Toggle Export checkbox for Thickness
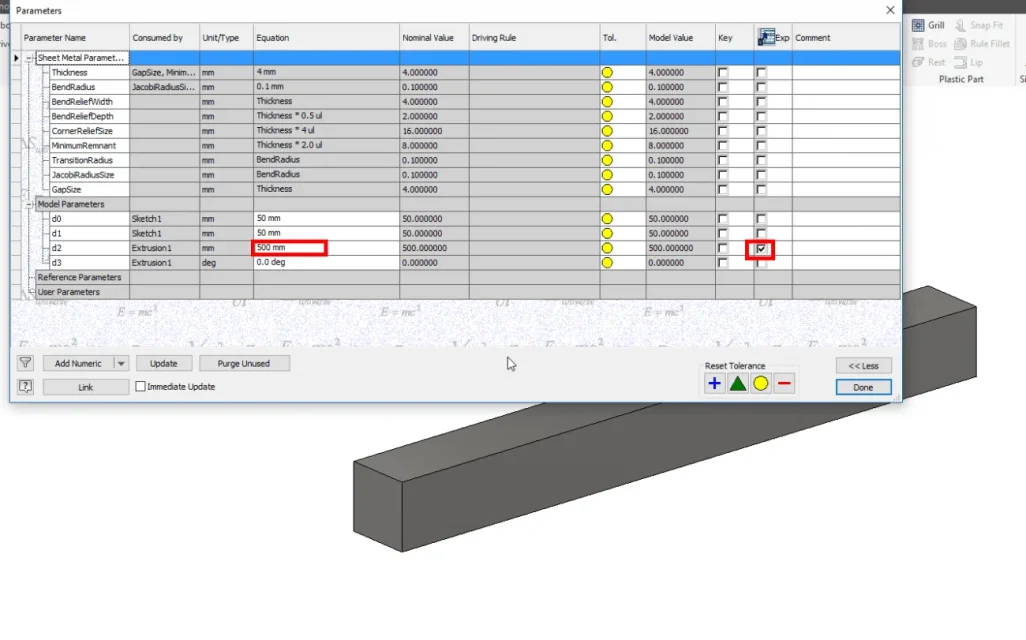The width and height of the screenshot is (1026, 640). (x=761, y=73)
